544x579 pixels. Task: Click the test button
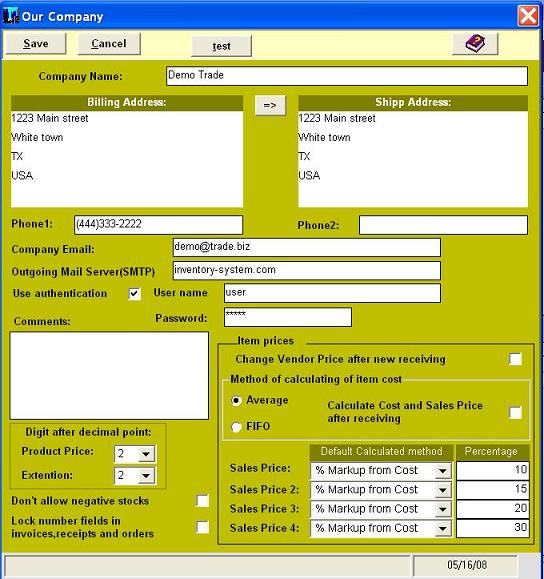coord(222,46)
